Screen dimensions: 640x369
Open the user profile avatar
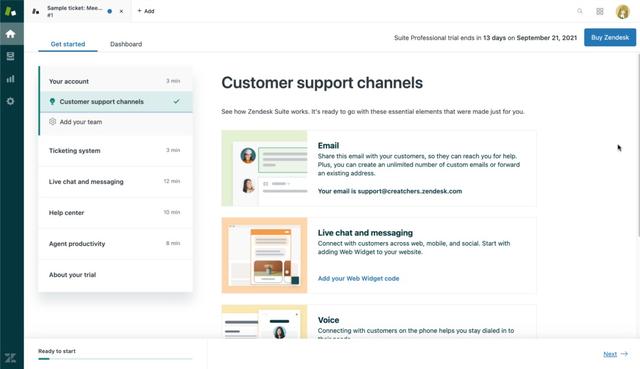622,11
